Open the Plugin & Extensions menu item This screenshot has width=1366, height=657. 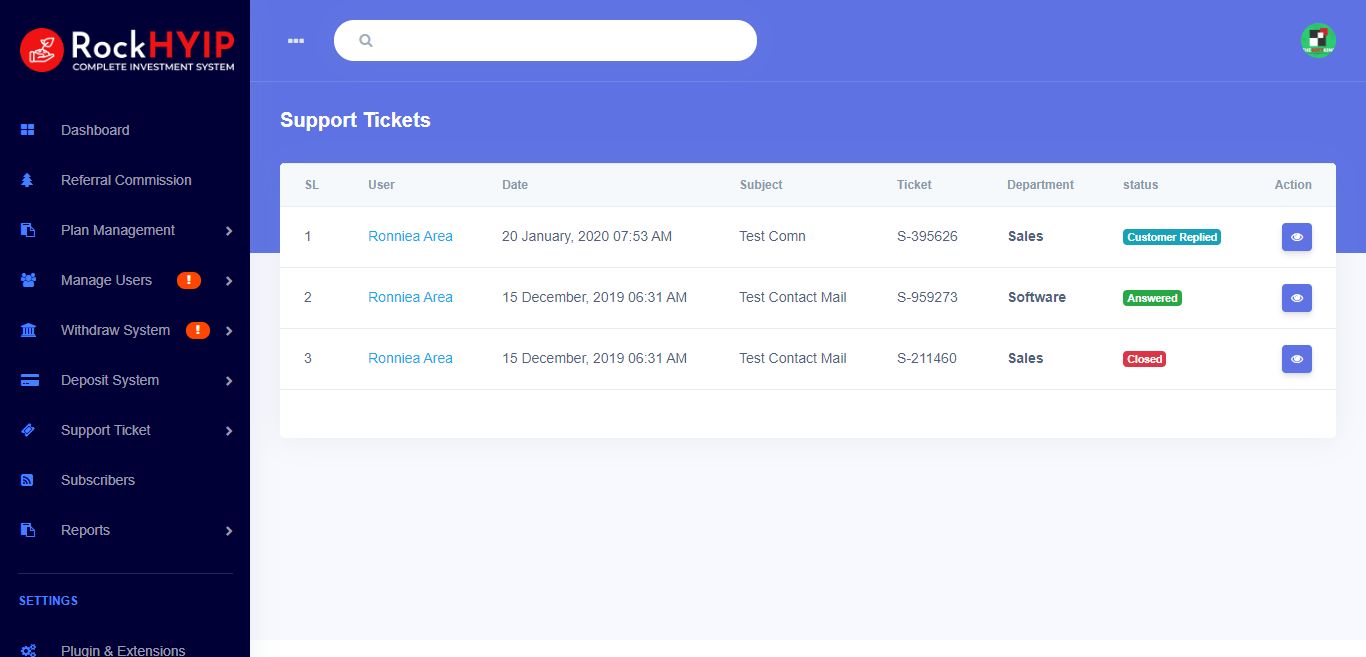[x=123, y=650]
